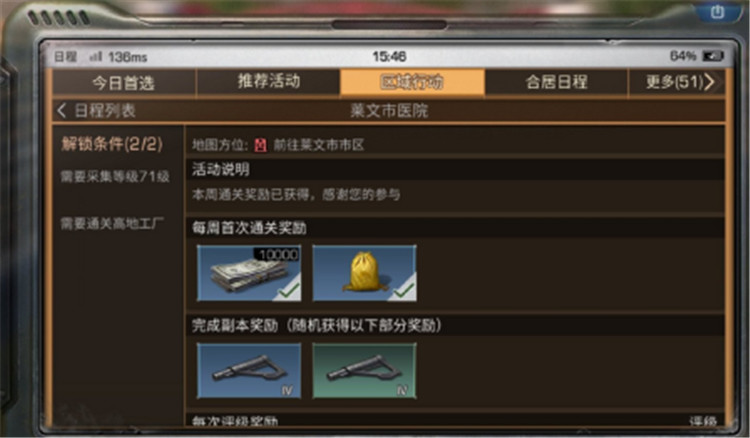750x438 pixels.
Task: Select the 10000 cash reward icon
Action: (249, 273)
